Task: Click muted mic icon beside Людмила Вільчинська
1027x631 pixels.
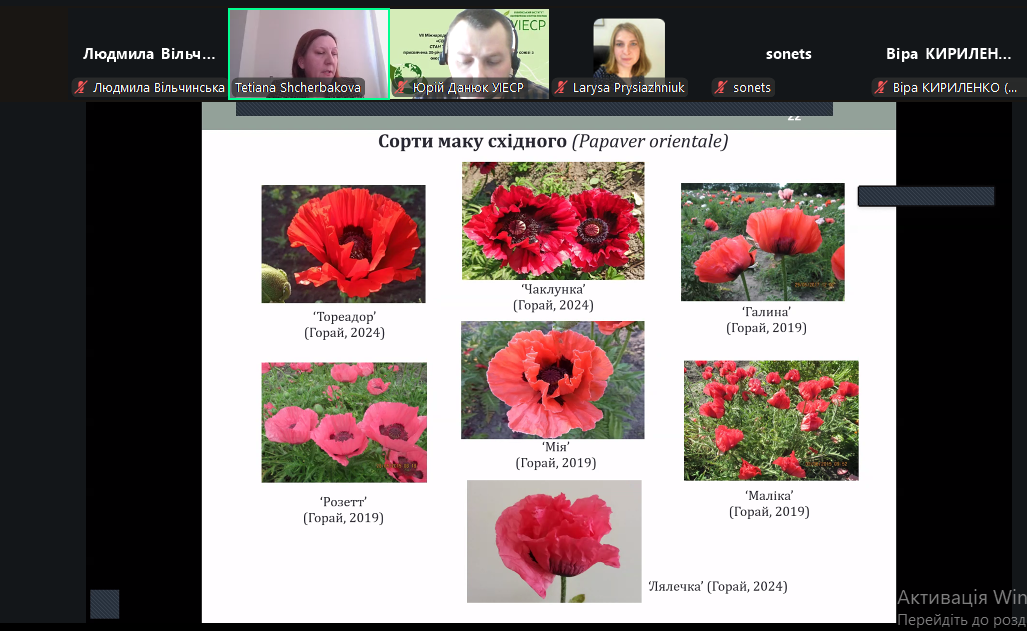Action: [81, 88]
